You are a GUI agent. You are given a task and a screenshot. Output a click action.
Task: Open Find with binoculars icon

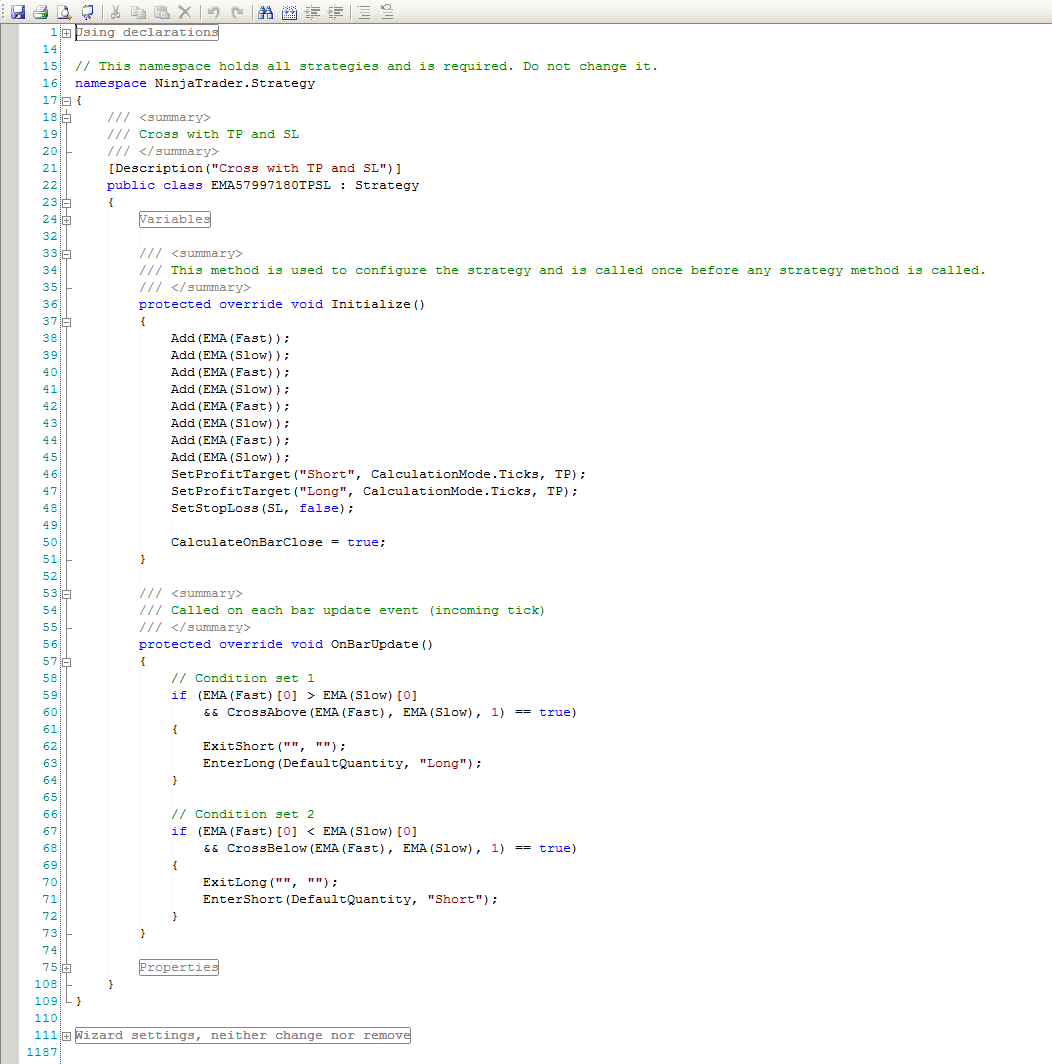click(x=265, y=12)
